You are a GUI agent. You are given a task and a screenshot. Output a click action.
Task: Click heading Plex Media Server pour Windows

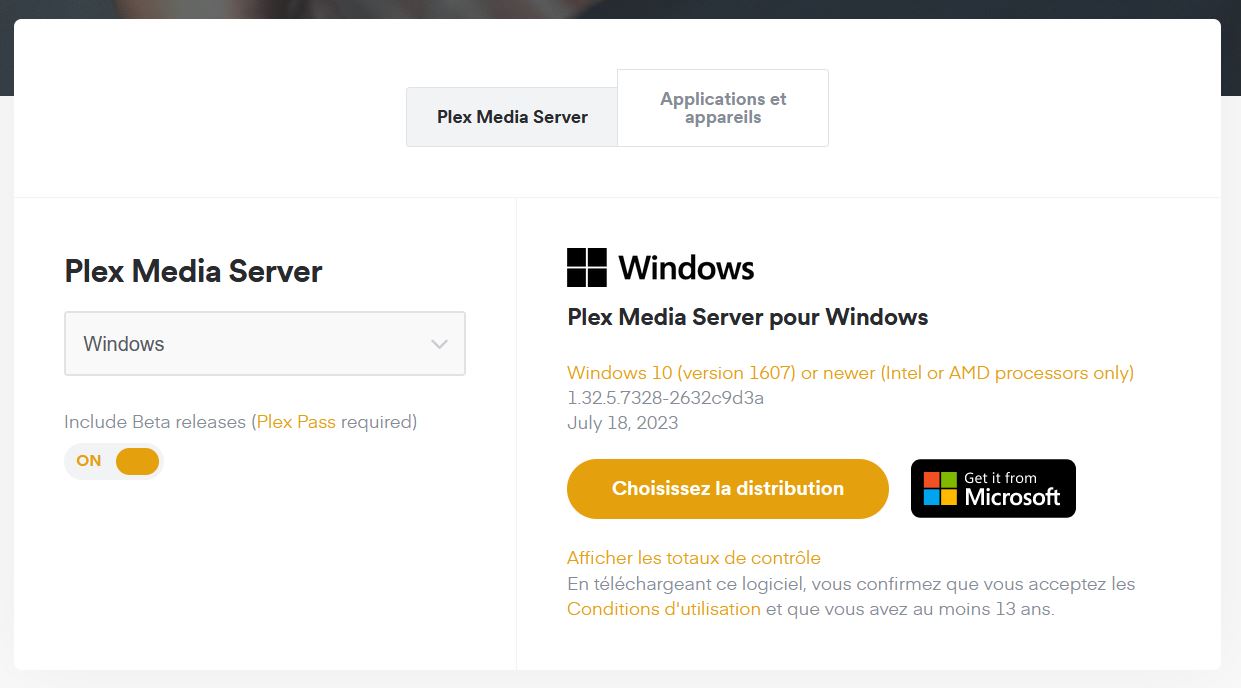tap(748, 318)
